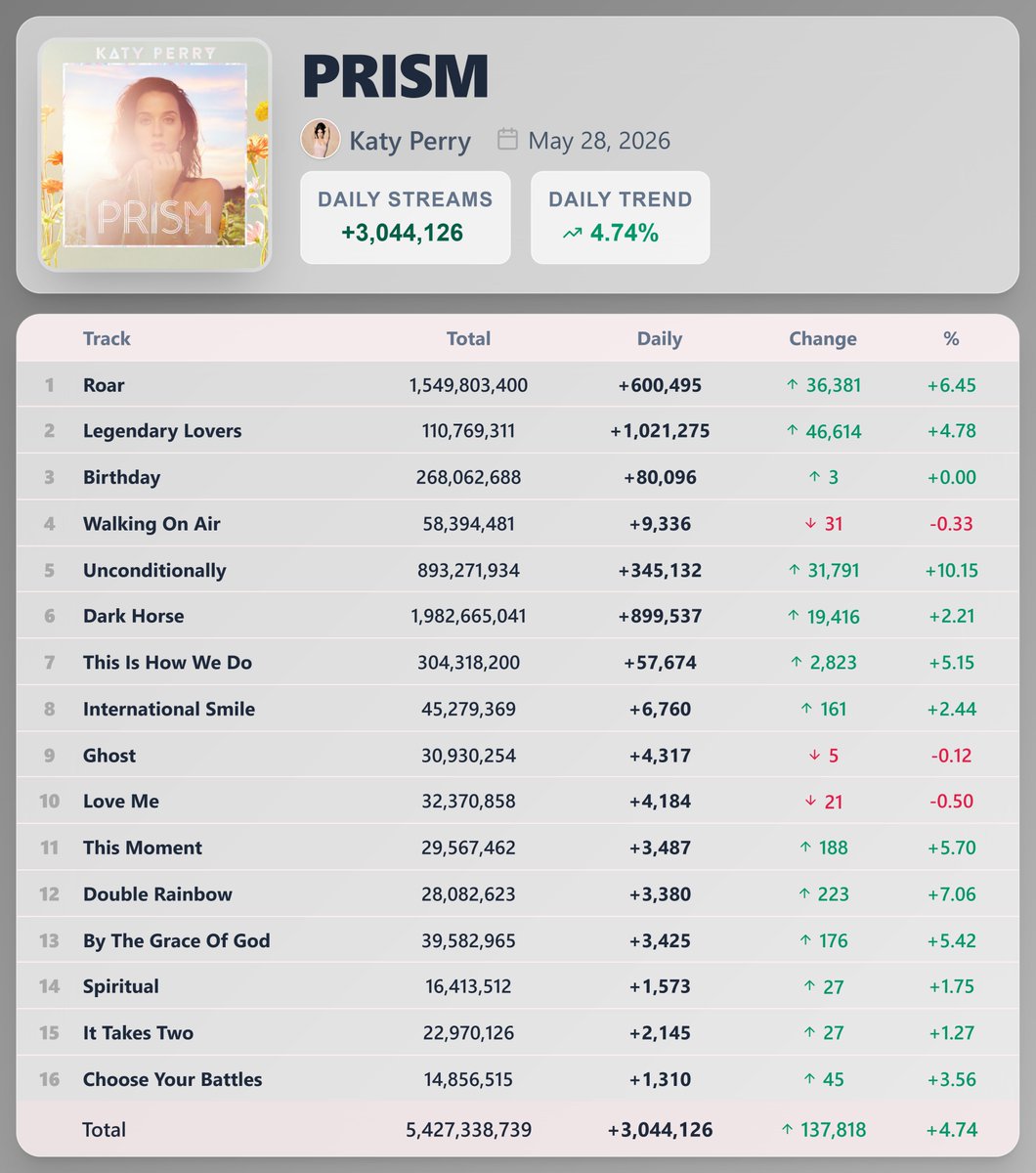Select the This Moment track name
Image resolution: width=1036 pixels, height=1173 pixels.
pos(143,847)
